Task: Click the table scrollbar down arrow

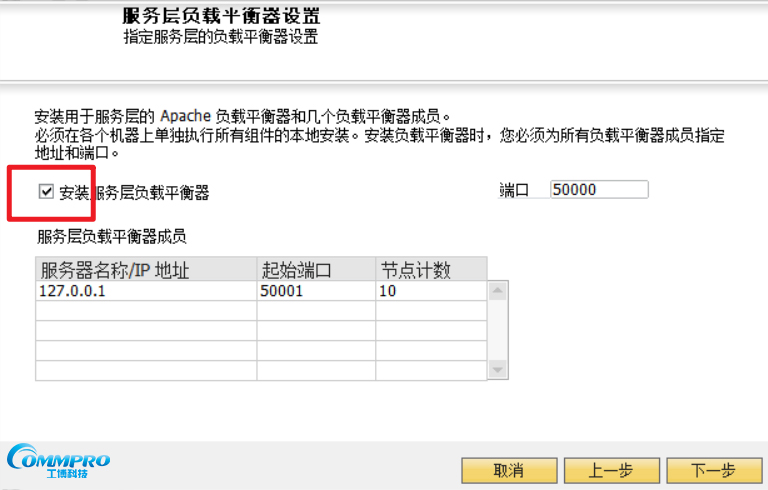Action: click(x=498, y=370)
